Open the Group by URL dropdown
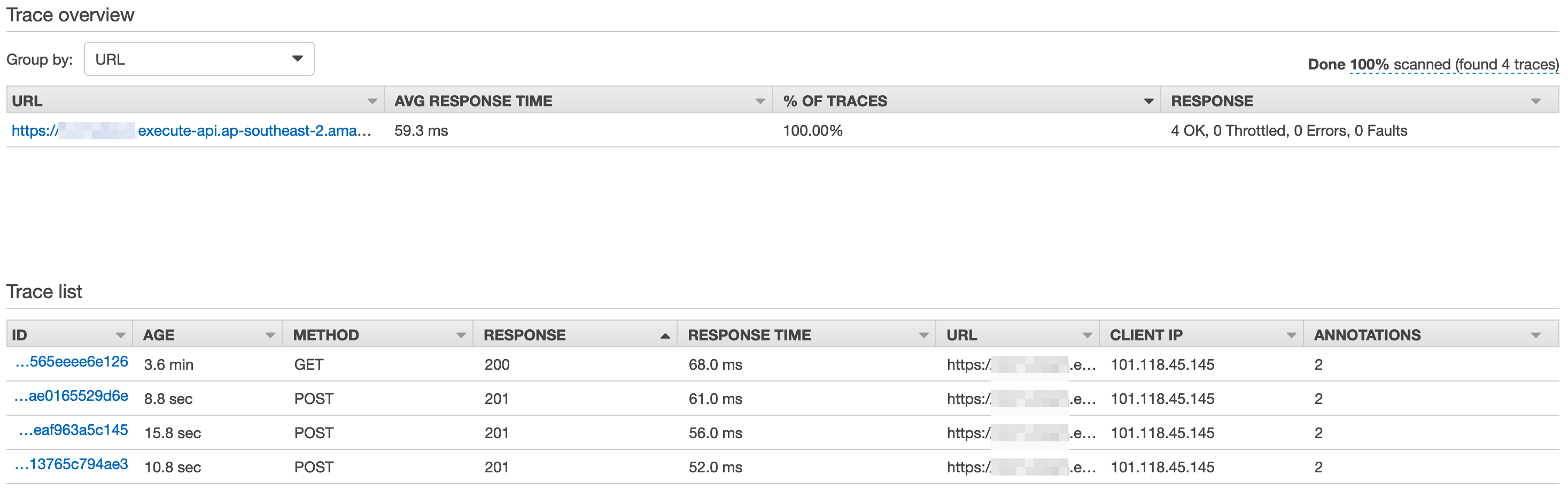The image size is (1568, 498). click(x=199, y=59)
